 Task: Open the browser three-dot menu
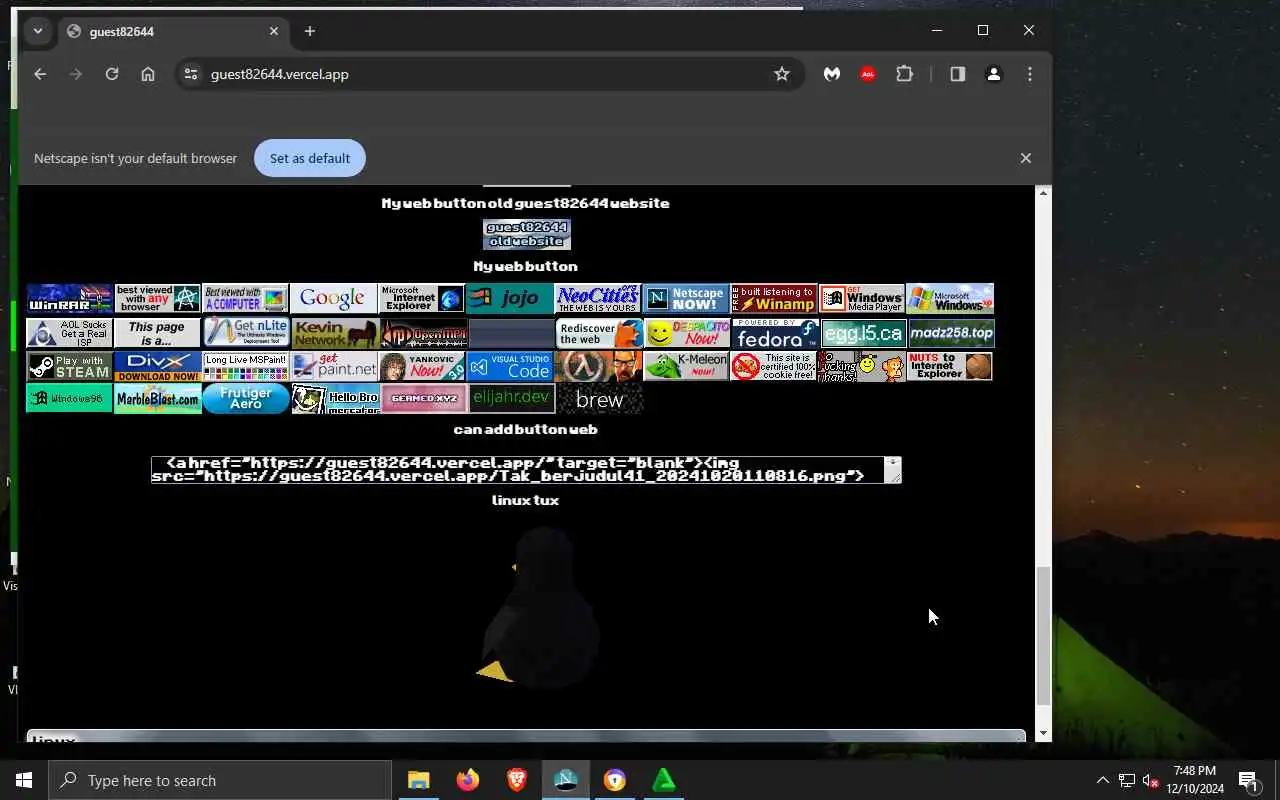click(x=1030, y=74)
